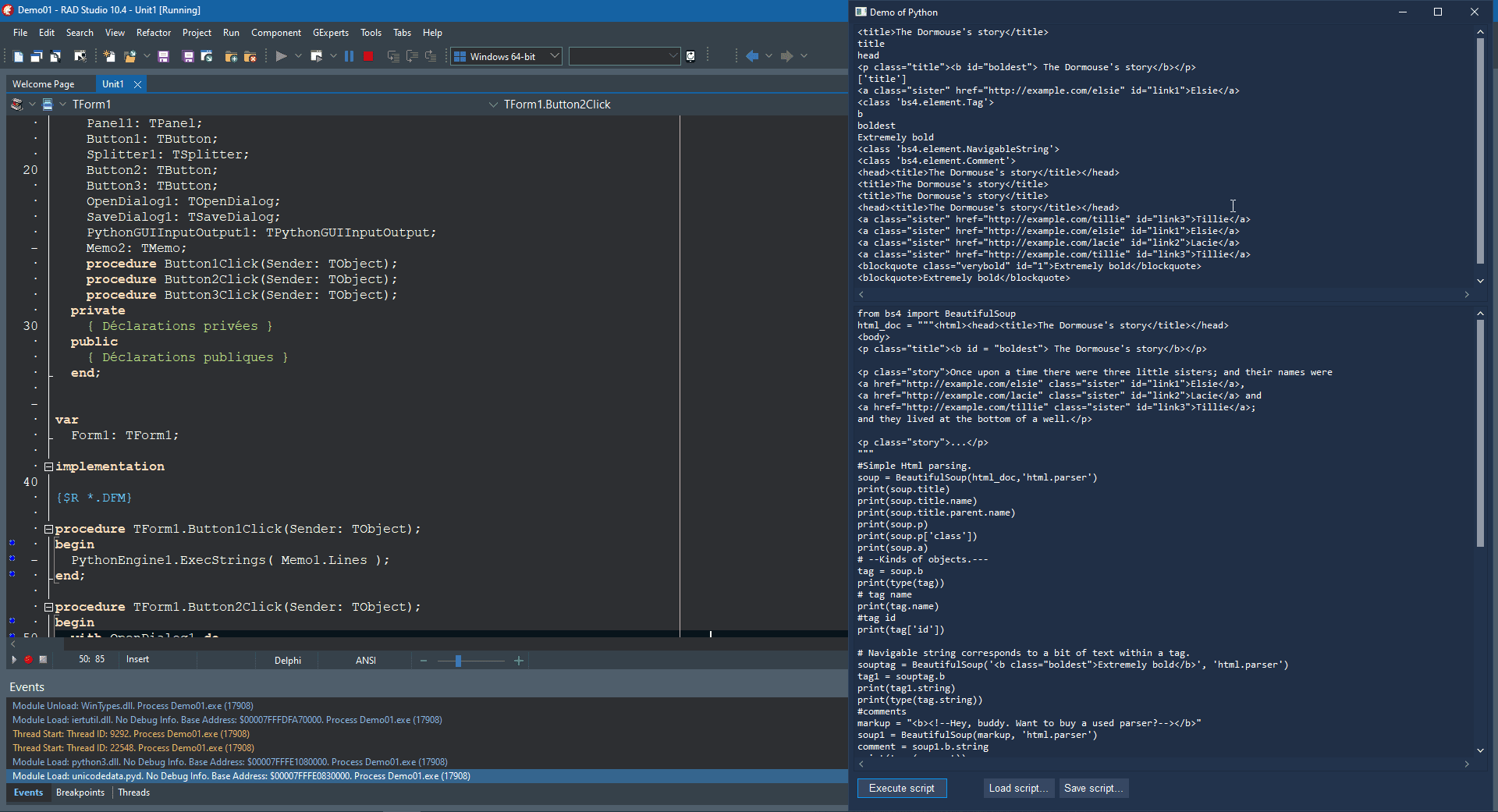Click the Open file folder icon

pos(130,56)
